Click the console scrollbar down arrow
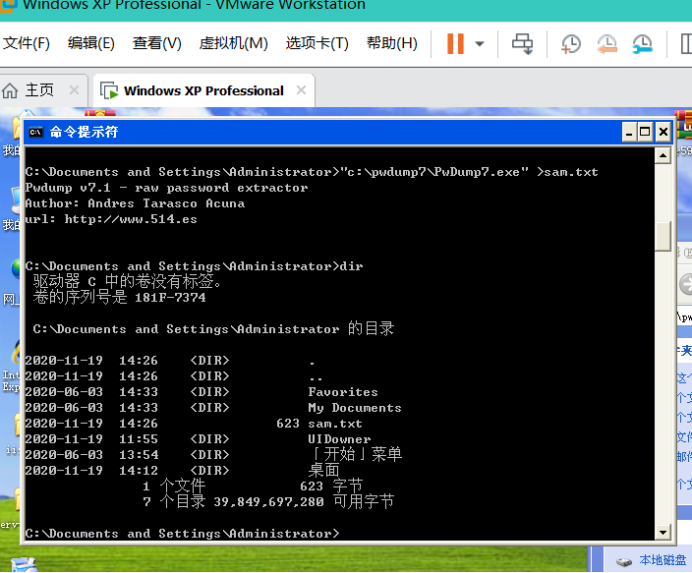692x573 pixels. [x=662, y=532]
